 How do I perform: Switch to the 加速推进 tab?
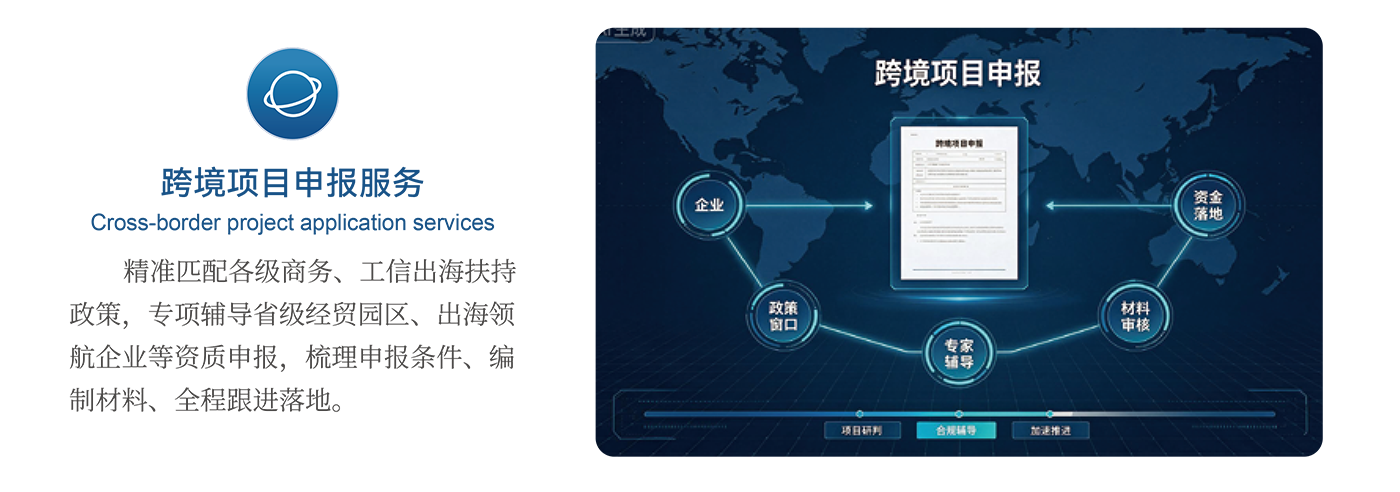coord(1049,431)
